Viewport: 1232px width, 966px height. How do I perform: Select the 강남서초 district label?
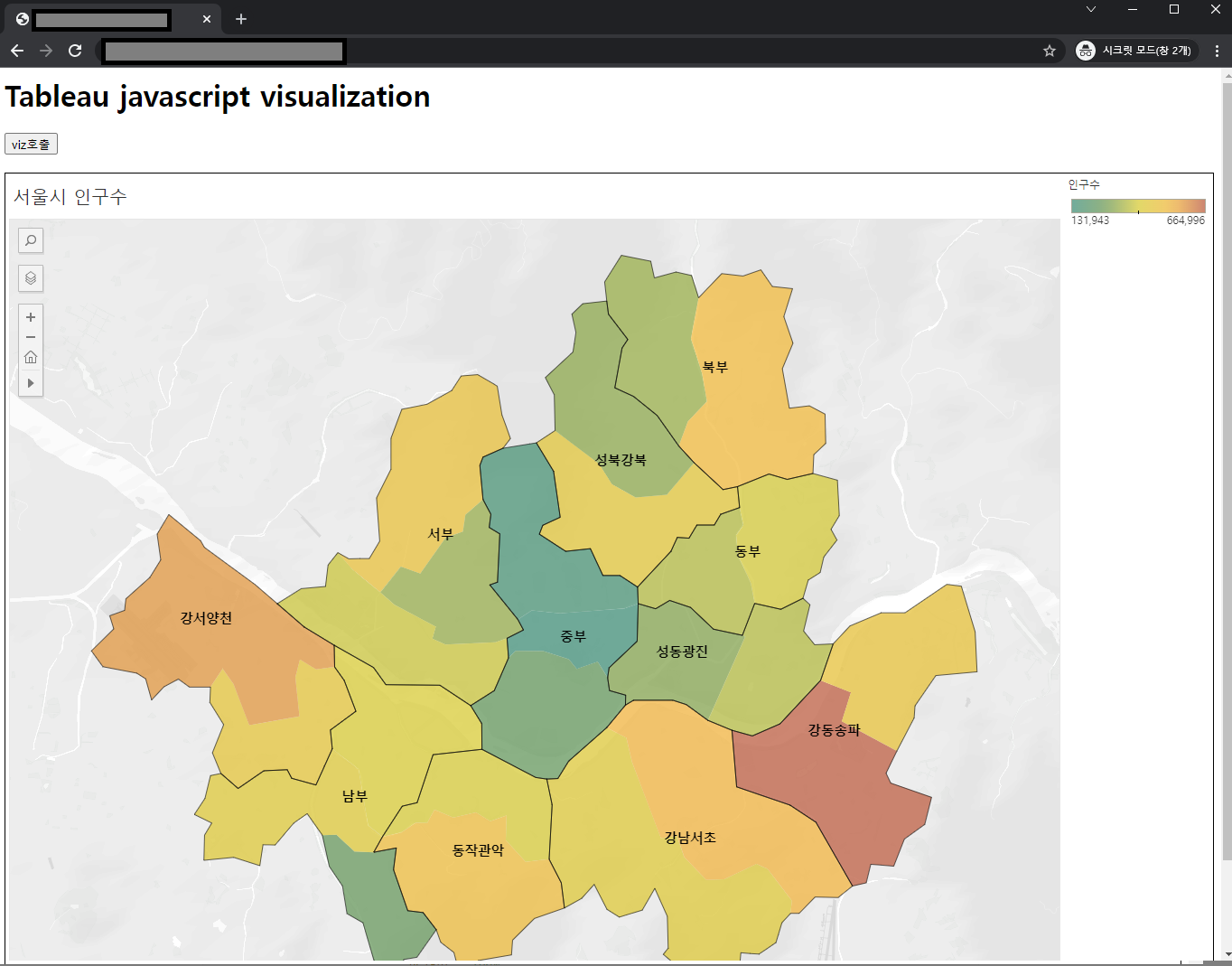coord(690,838)
